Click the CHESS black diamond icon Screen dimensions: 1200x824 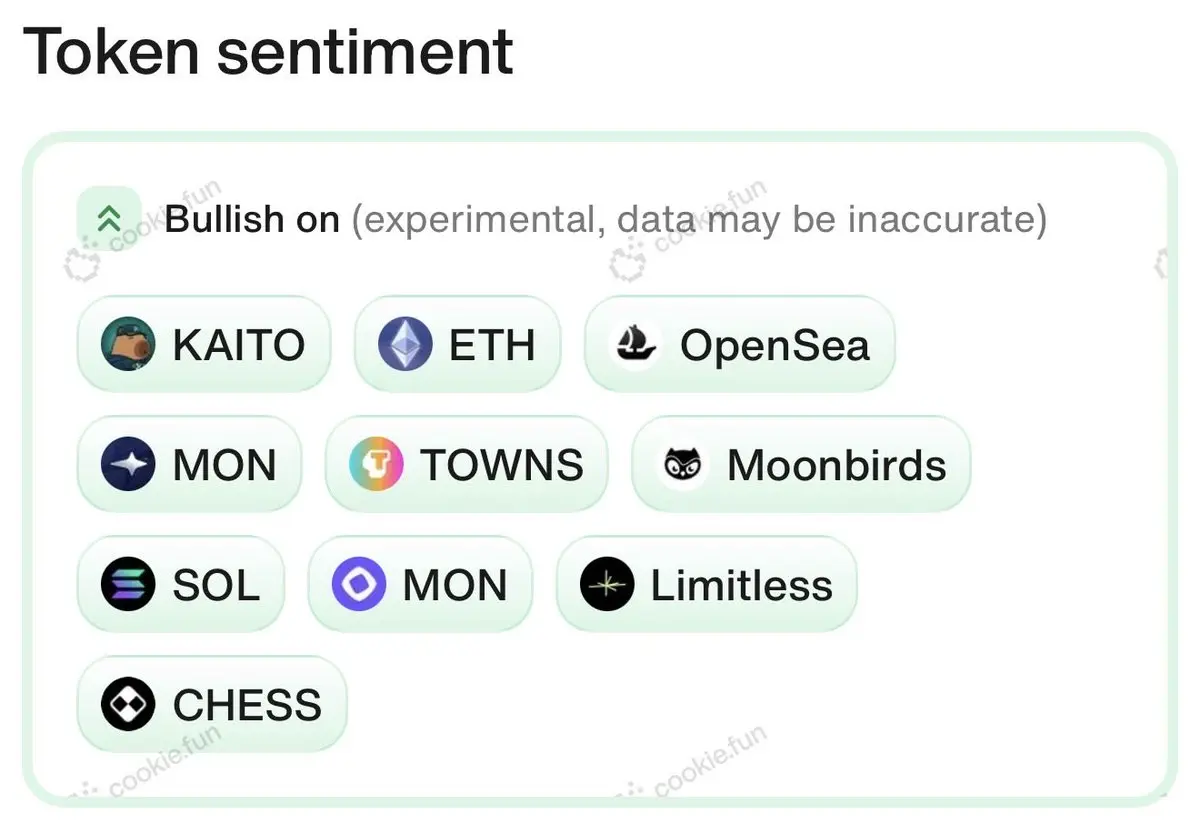pos(128,705)
